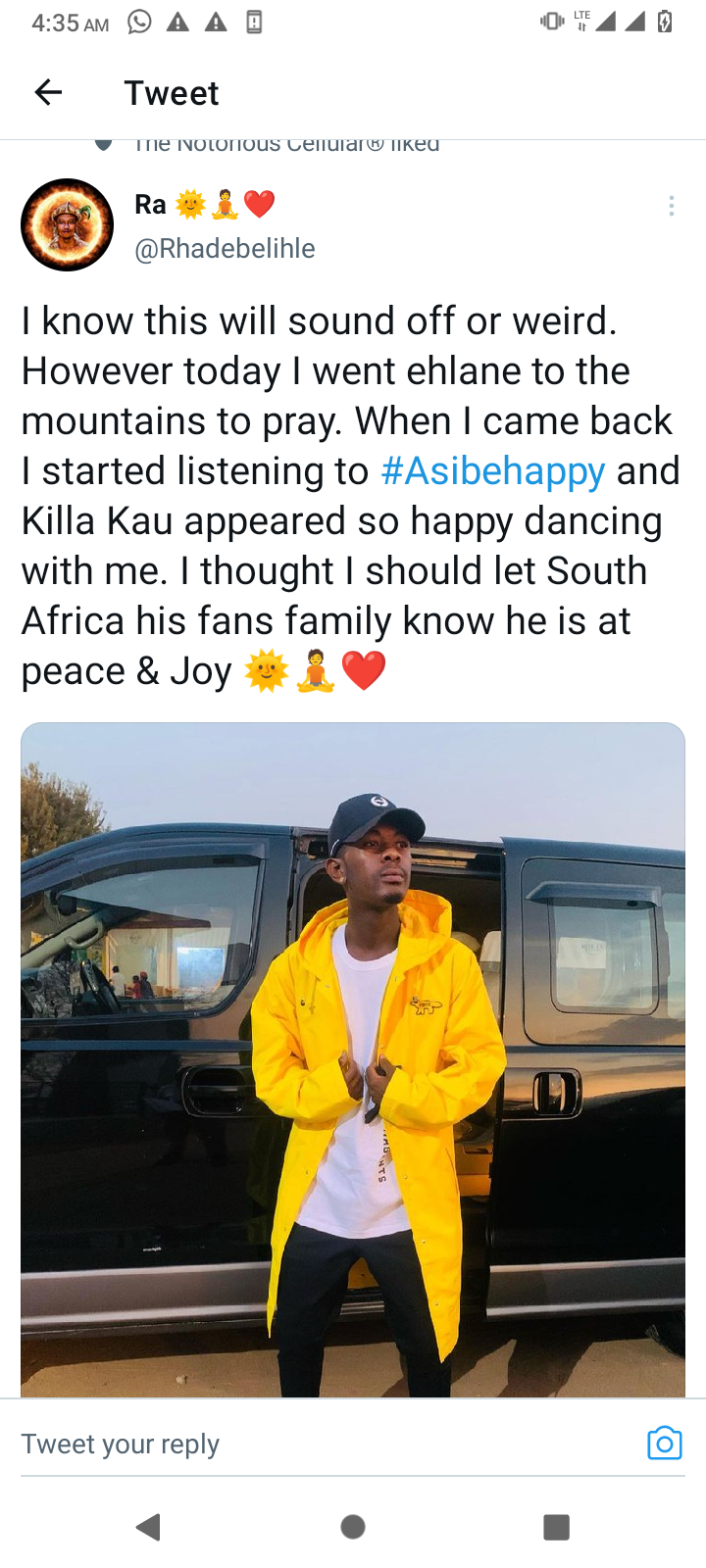Tap the display name Ra
Viewport: 706px width, 1568px height.
[150, 205]
